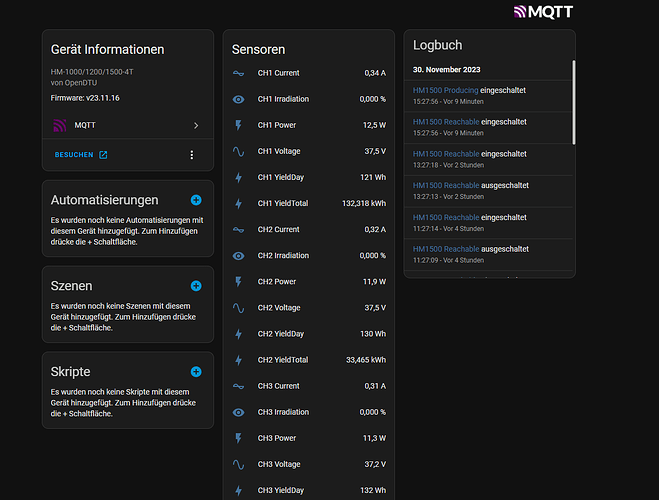Click the CH1 YieldTotal lightning icon

pos(238,203)
